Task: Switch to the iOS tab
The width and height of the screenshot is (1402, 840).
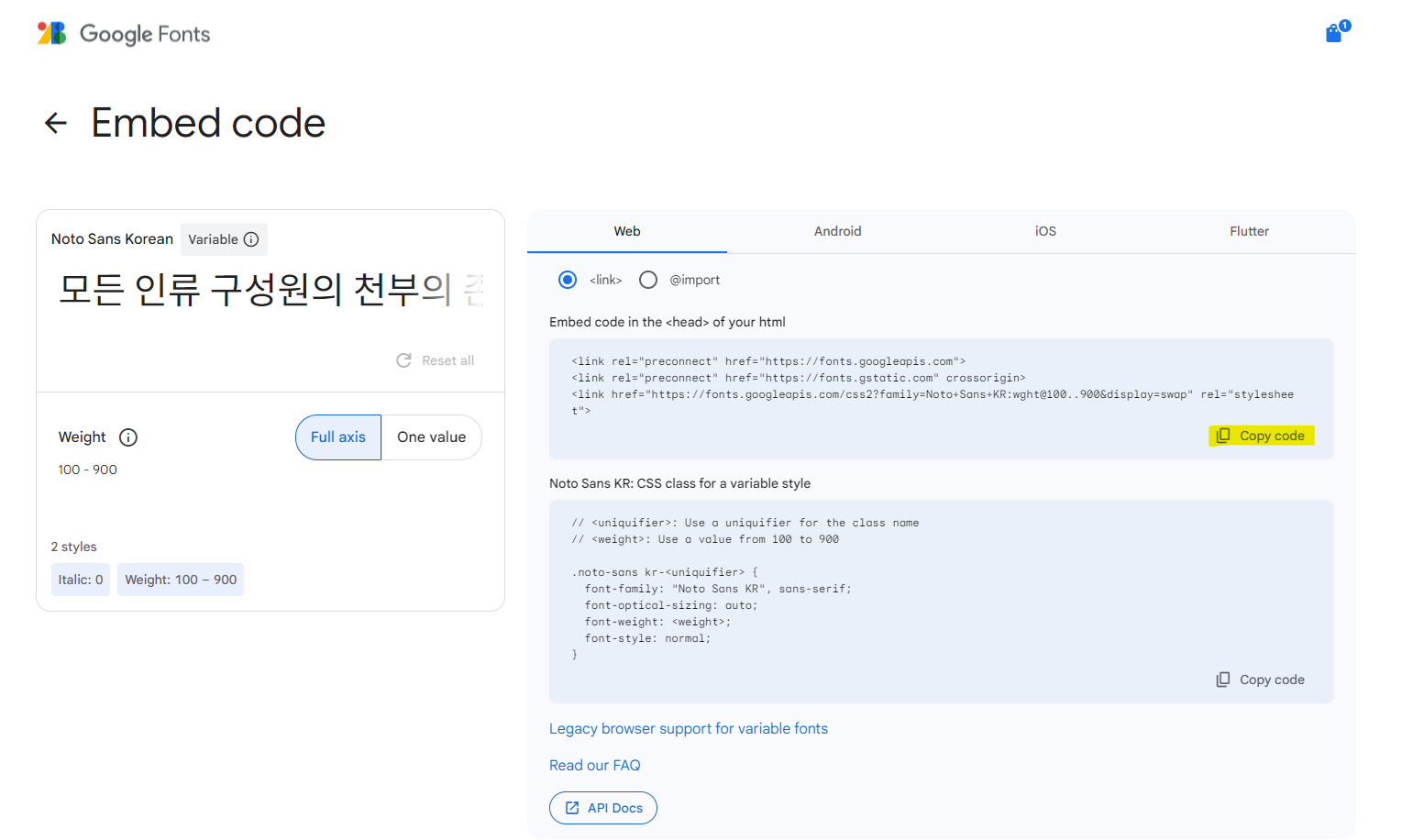Action: coord(1045,231)
